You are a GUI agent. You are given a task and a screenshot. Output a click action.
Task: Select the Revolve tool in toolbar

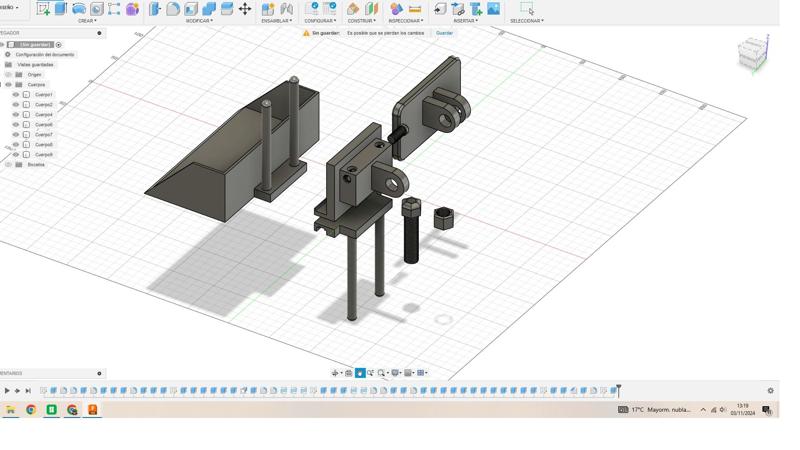[79, 8]
